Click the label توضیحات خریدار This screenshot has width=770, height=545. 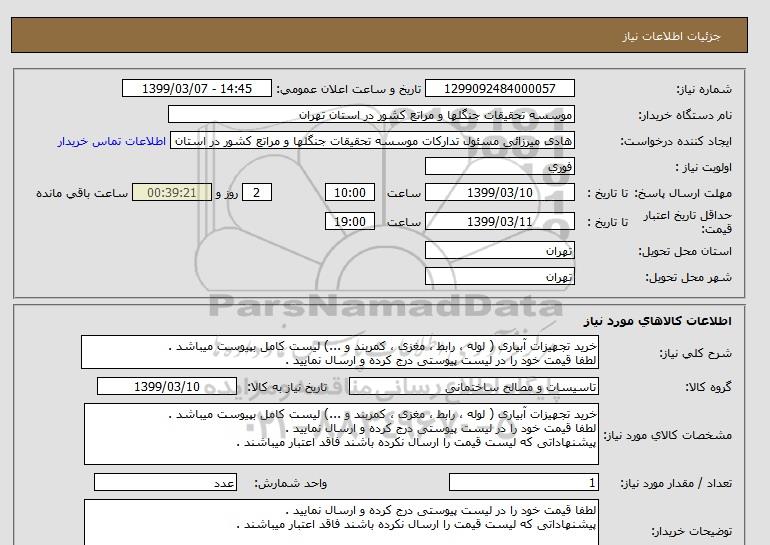click(691, 531)
